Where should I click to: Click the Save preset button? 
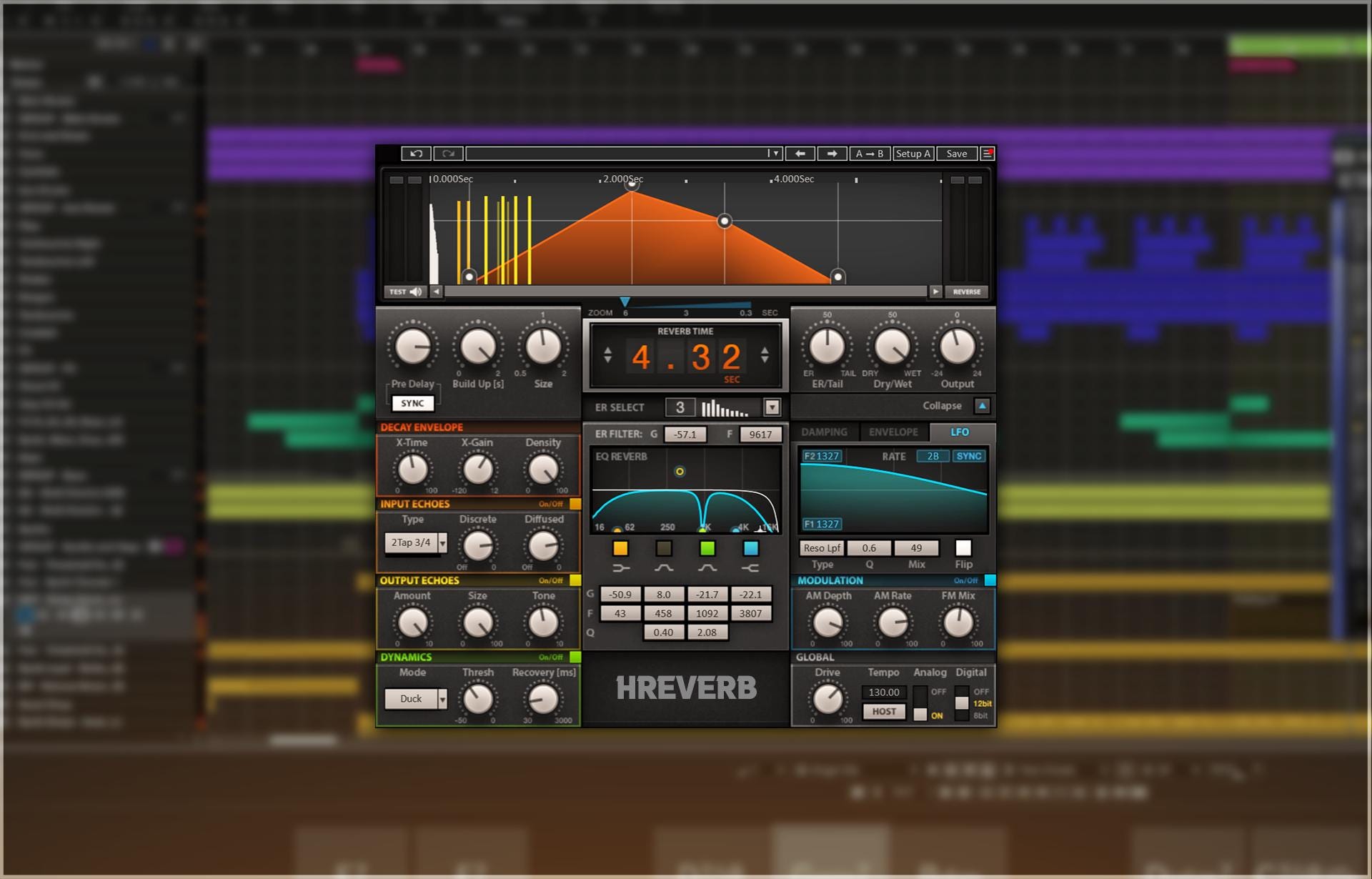tap(957, 154)
